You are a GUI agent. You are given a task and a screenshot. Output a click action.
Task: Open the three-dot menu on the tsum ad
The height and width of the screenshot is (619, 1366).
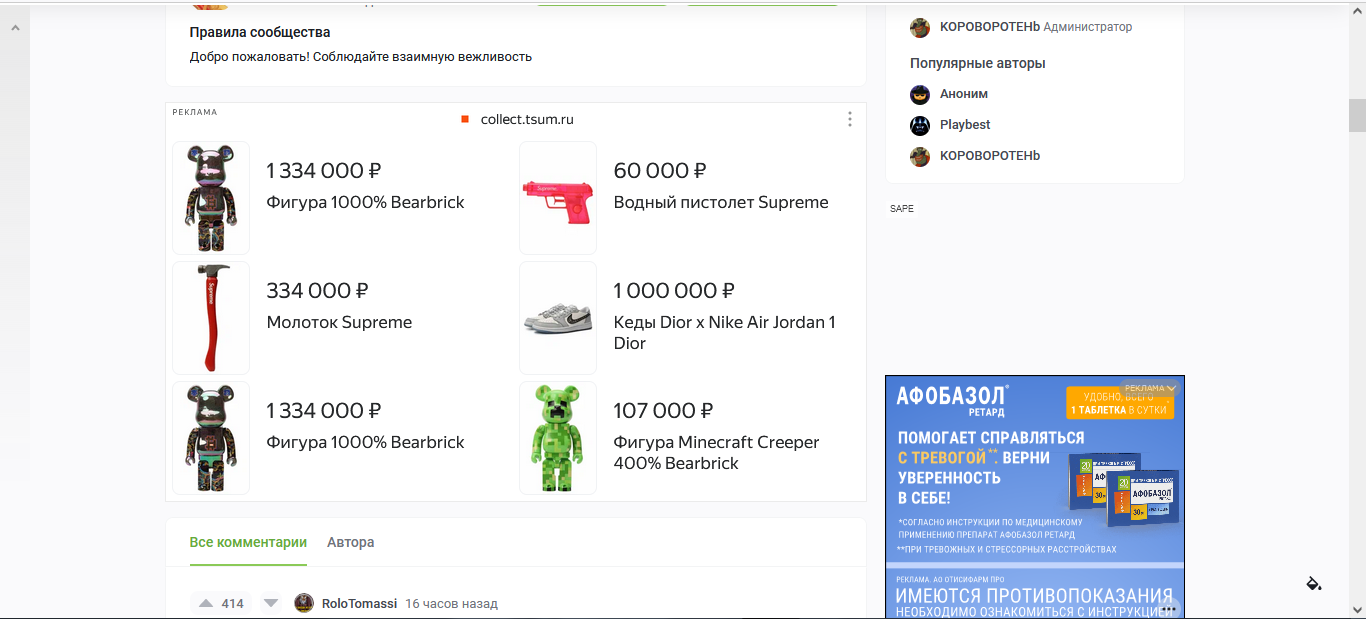[850, 119]
